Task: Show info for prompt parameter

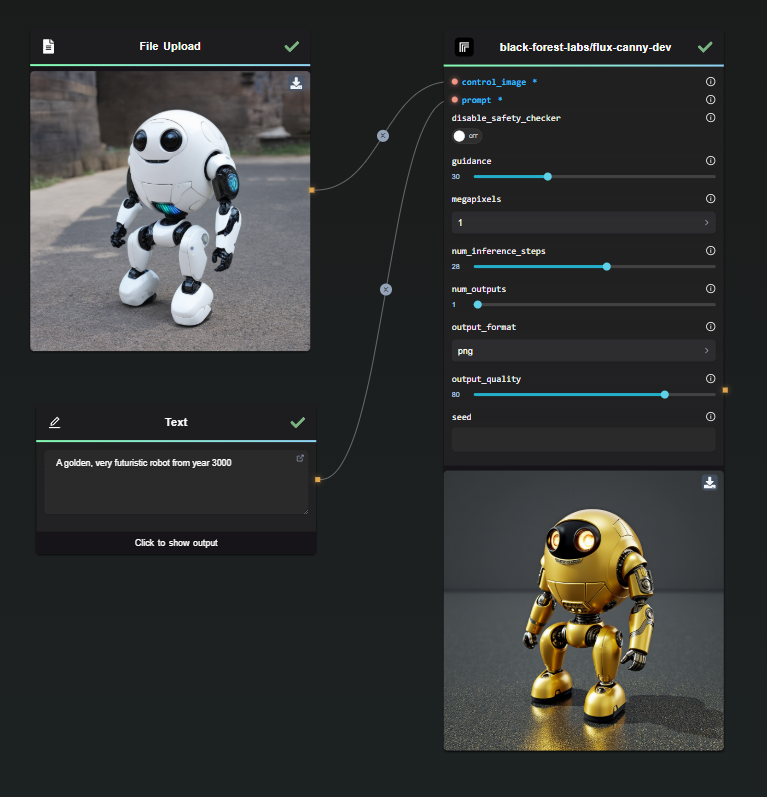Action: tap(711, 100)
